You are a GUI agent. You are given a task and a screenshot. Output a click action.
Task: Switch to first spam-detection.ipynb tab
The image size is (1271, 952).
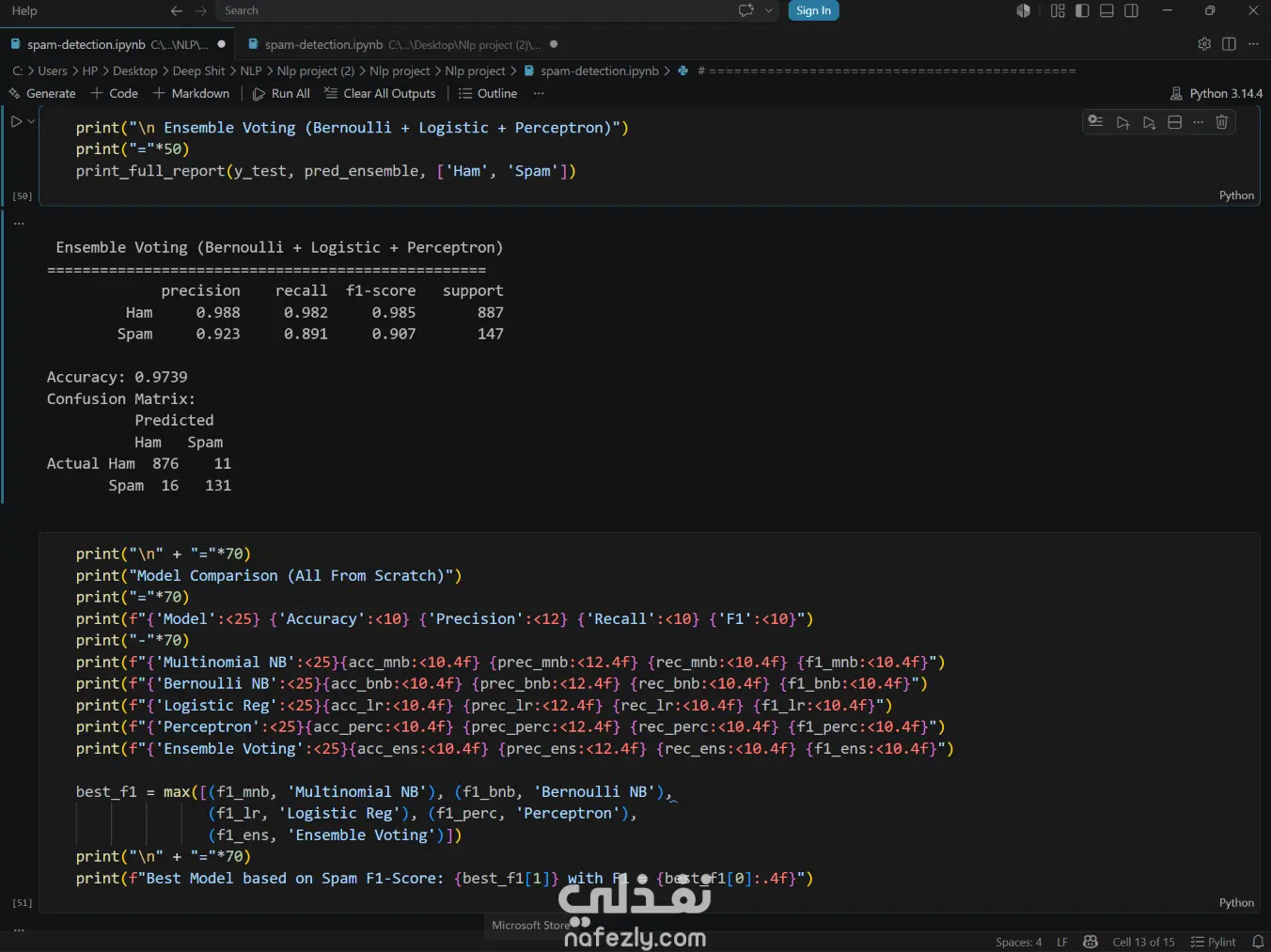click(x=118, y=44)
